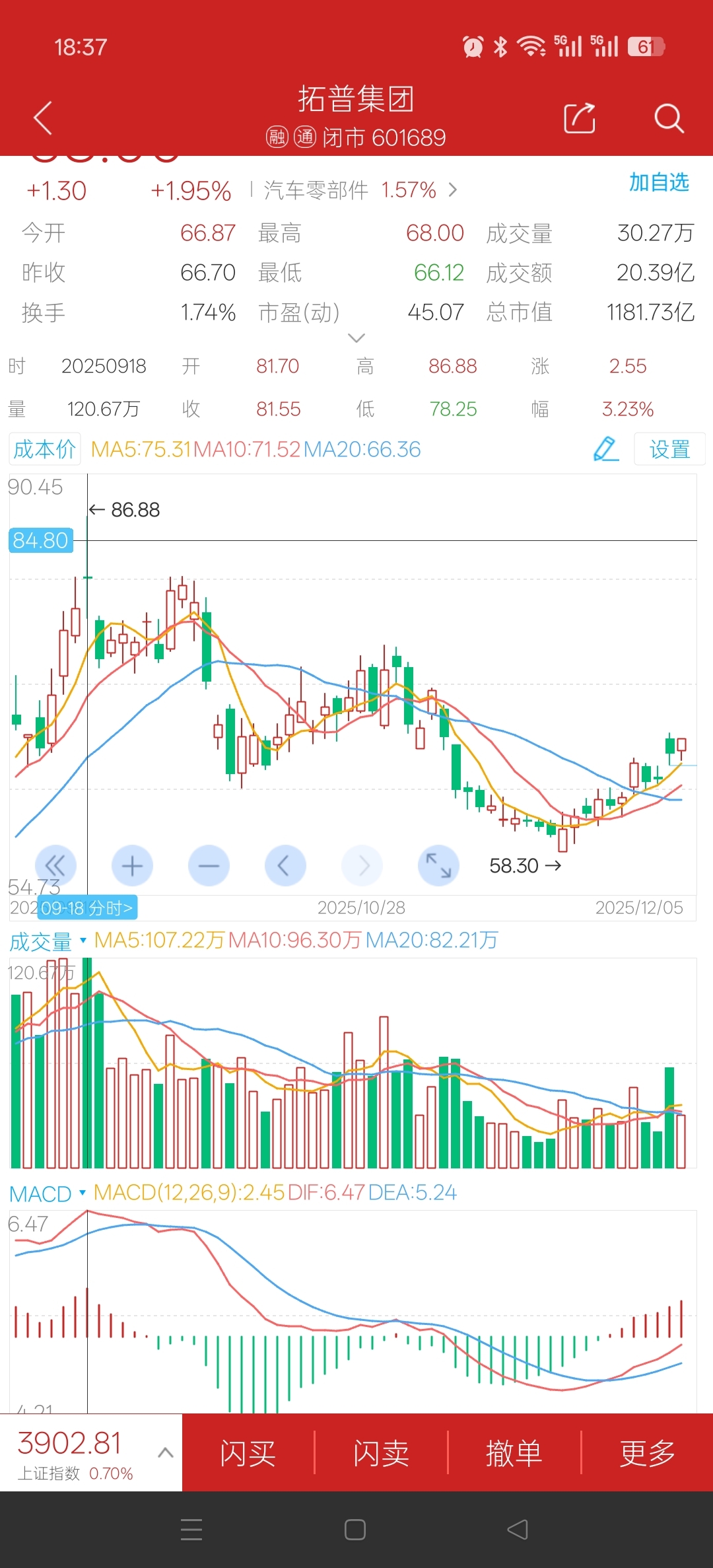
Task: Add stock via 加自选
Action: 659,182
